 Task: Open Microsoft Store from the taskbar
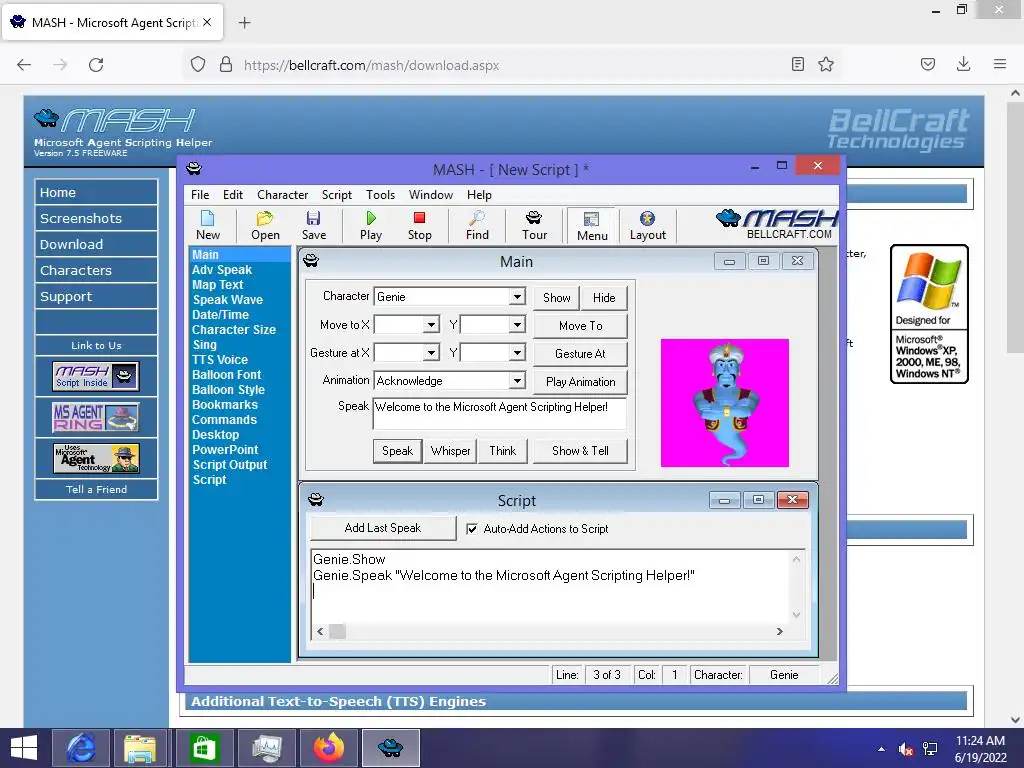[204, 748]
